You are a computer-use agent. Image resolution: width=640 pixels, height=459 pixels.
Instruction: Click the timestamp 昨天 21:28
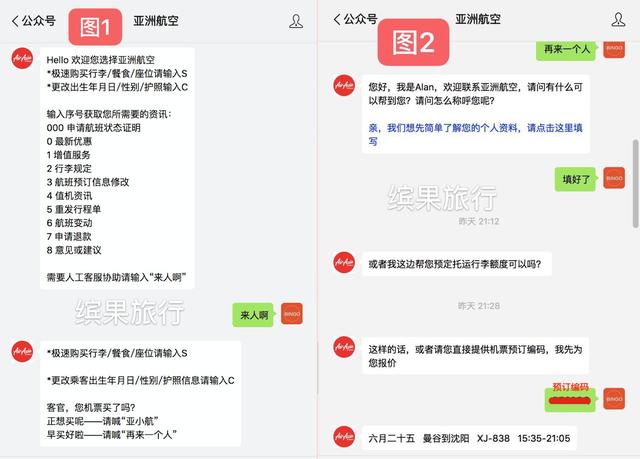pos(479,306)
